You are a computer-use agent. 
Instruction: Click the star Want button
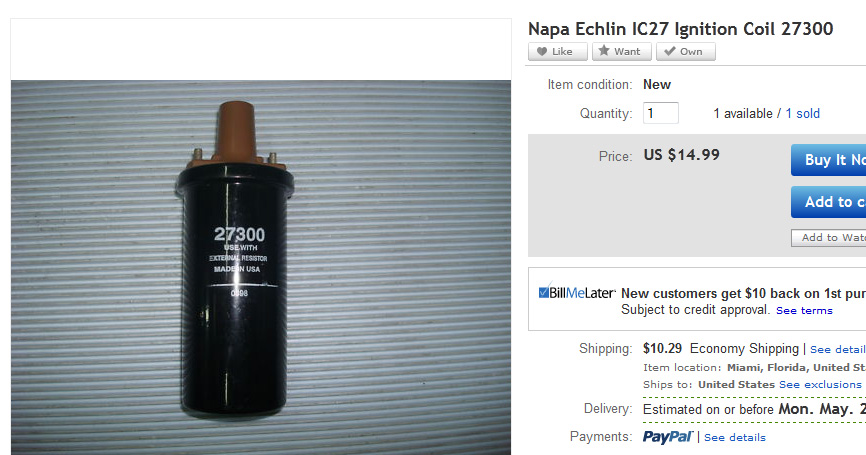click(x=621, y=51)
